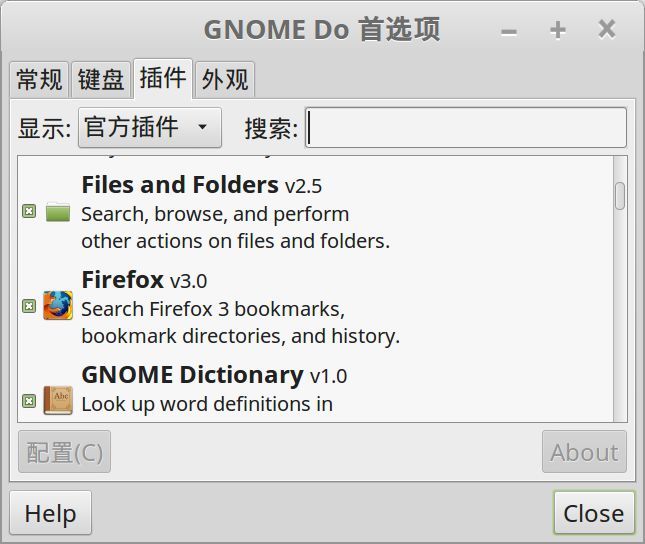Click the 配置(C) configure button
The height and width of the screenshot is (544, 645).
pos(64,452)
